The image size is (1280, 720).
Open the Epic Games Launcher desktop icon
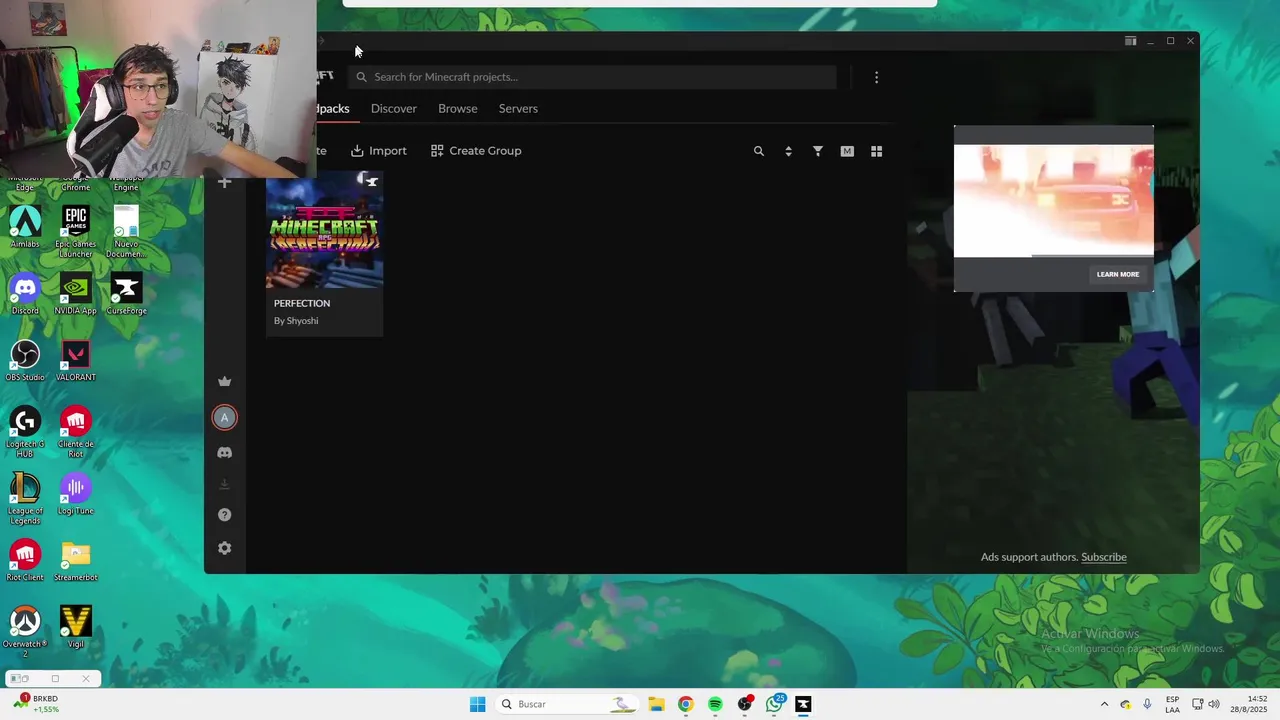(x=75, y=232)
